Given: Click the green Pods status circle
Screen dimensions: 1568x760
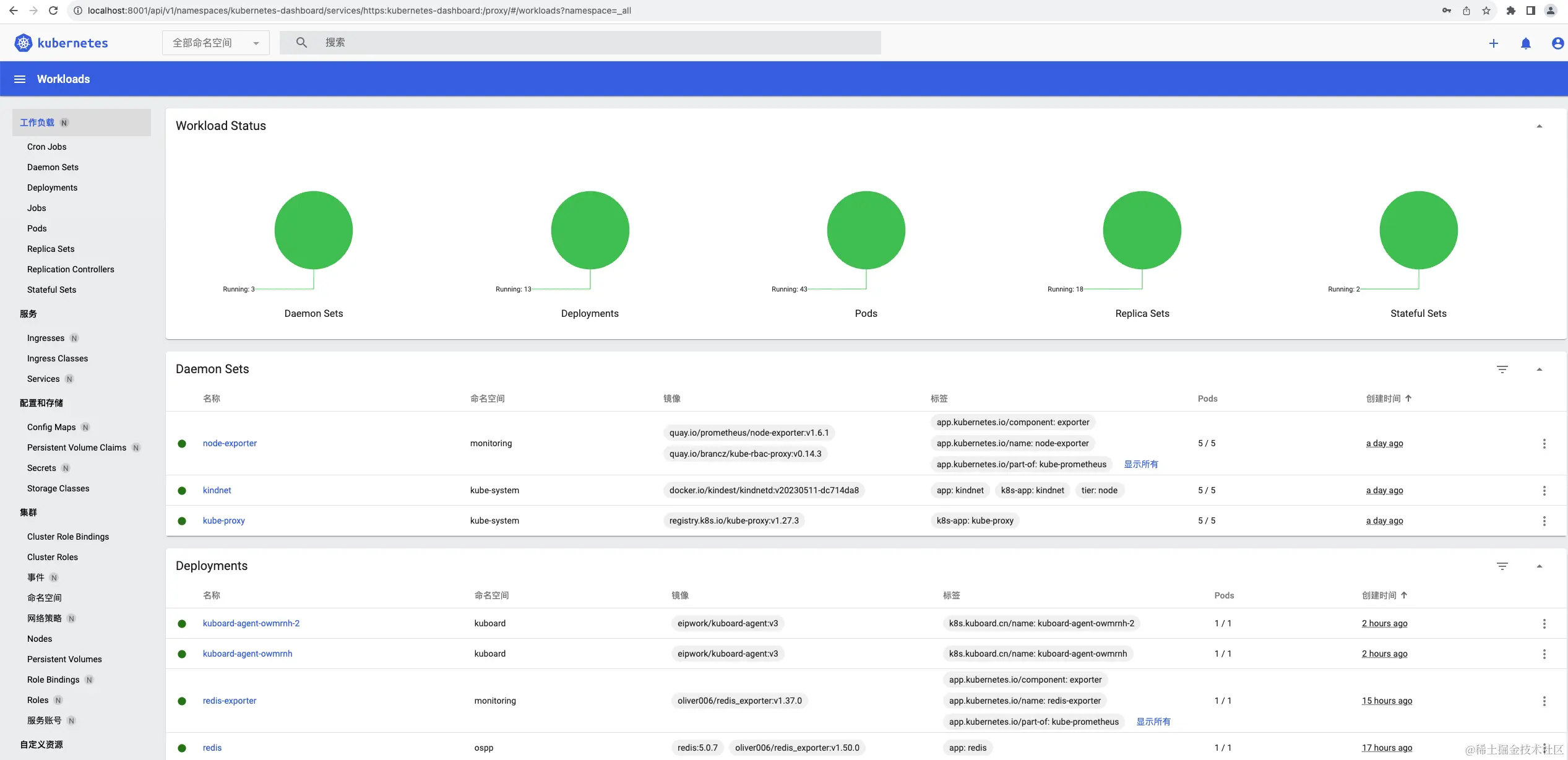Looking at the screenshot, I should tap(866, 230).
